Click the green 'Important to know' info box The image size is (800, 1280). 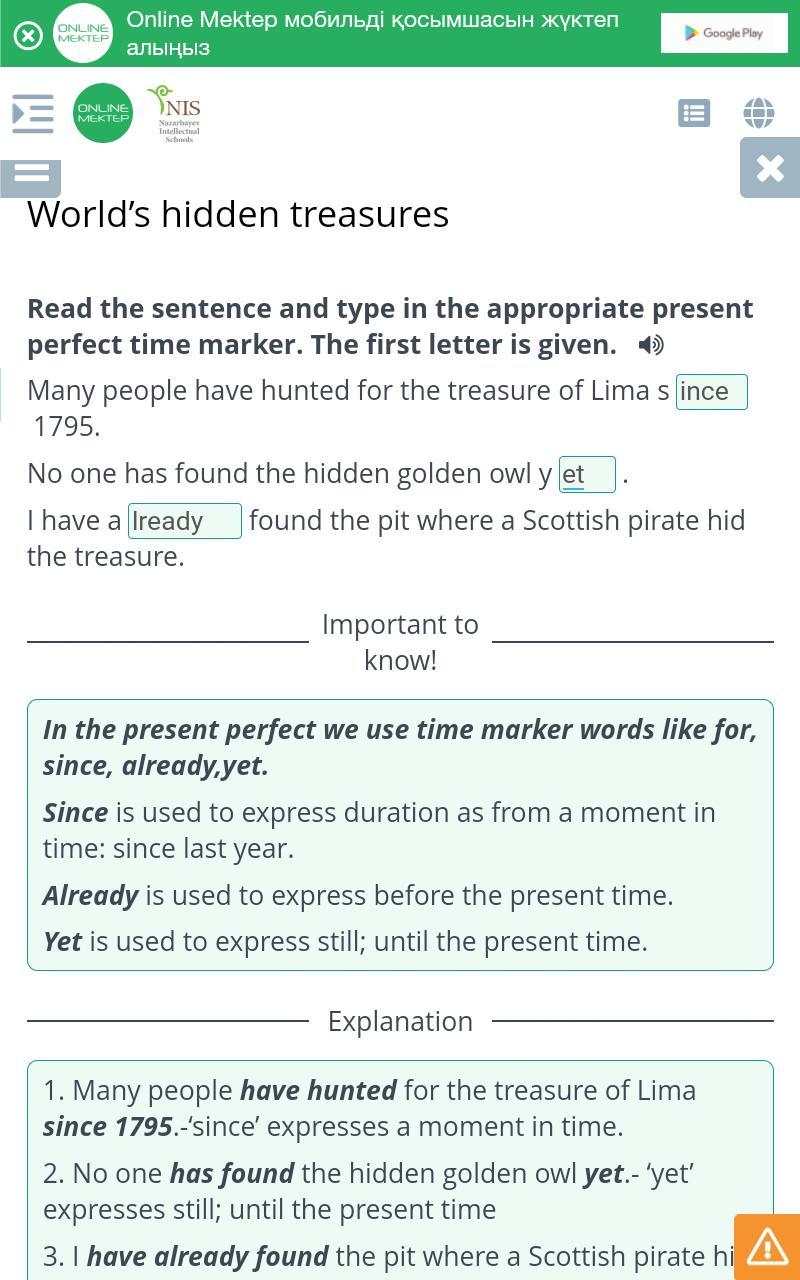pos(400,834)
